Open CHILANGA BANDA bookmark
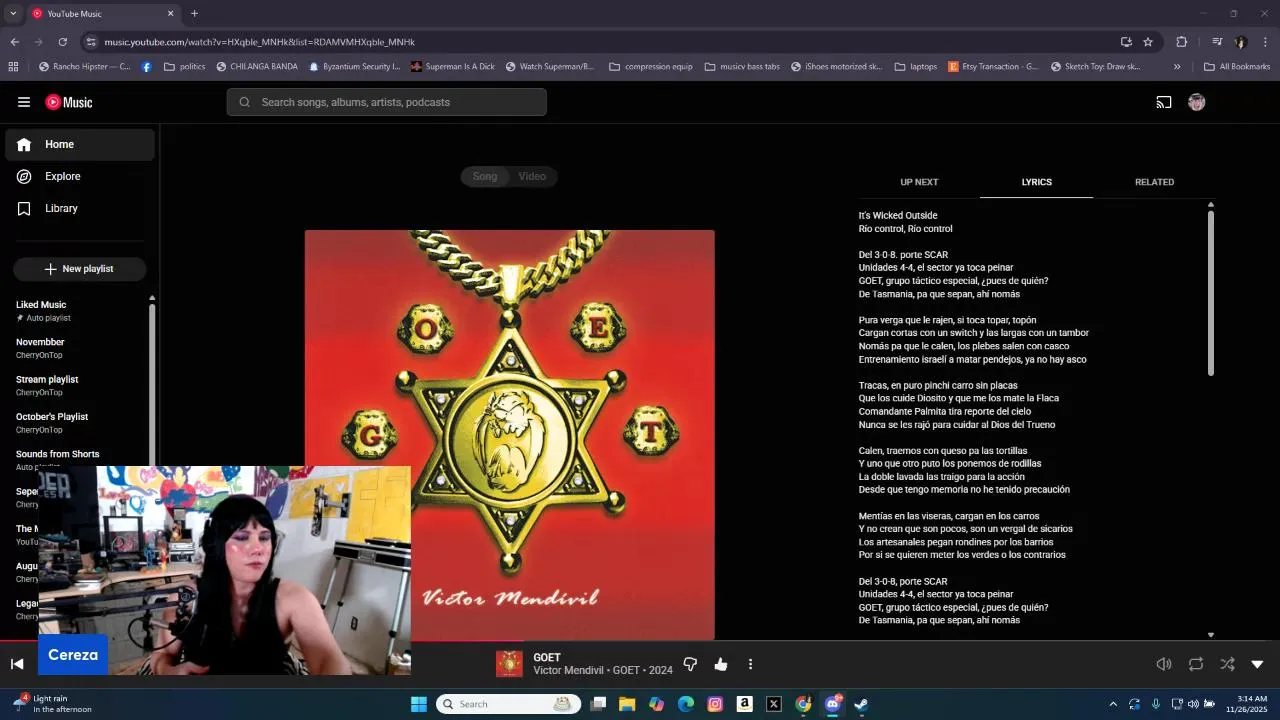Viewport: 1280px width, 720px height. 255,67
